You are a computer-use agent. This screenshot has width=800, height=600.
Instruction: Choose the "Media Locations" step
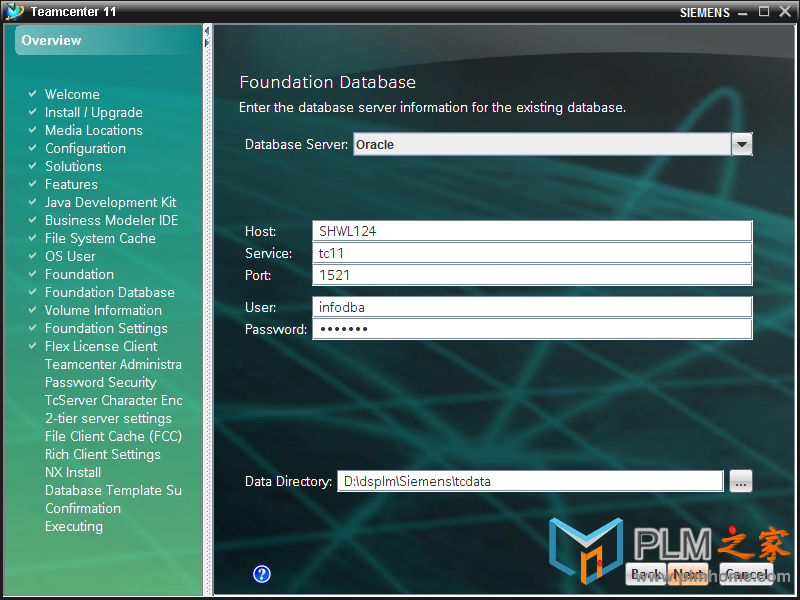coord(94,130)
